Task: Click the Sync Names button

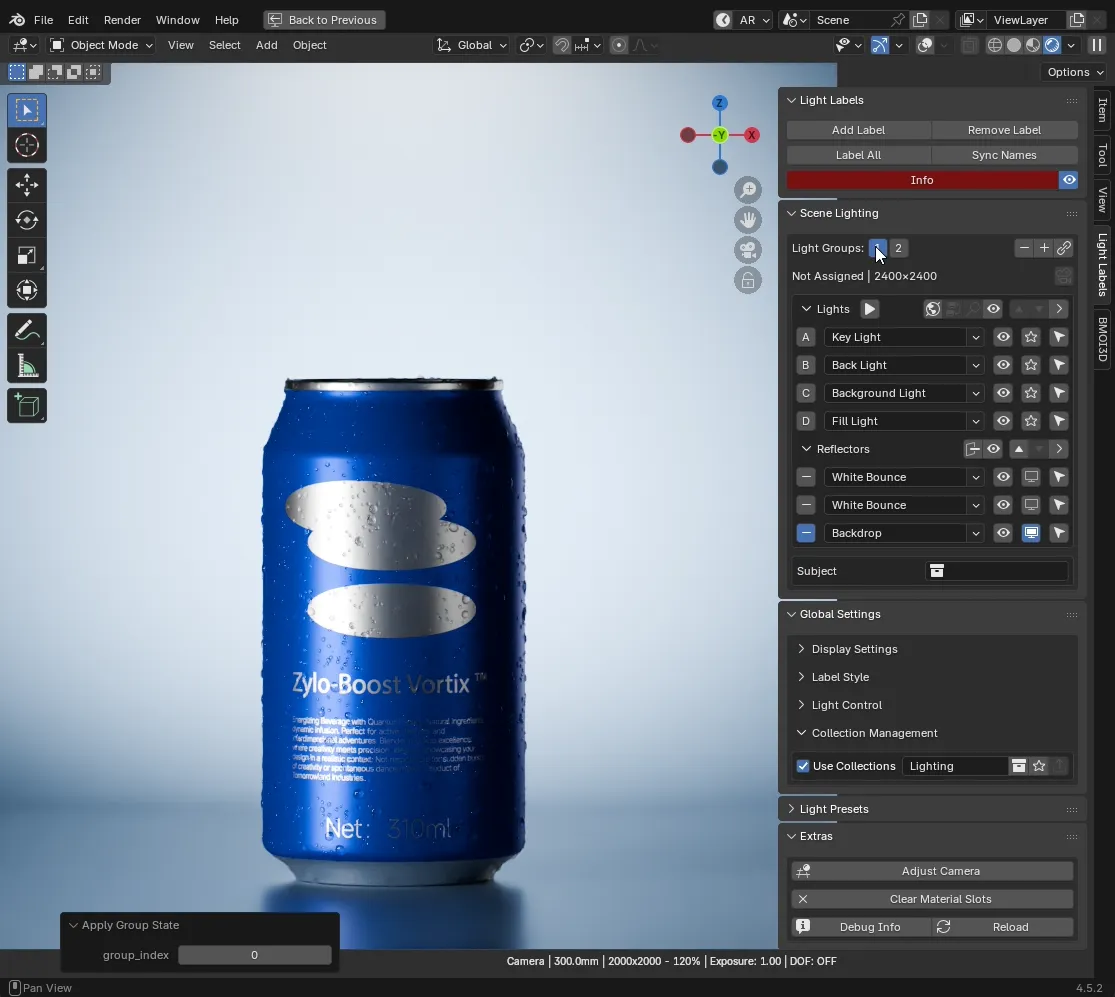Action: click(x=1004, y=155)
